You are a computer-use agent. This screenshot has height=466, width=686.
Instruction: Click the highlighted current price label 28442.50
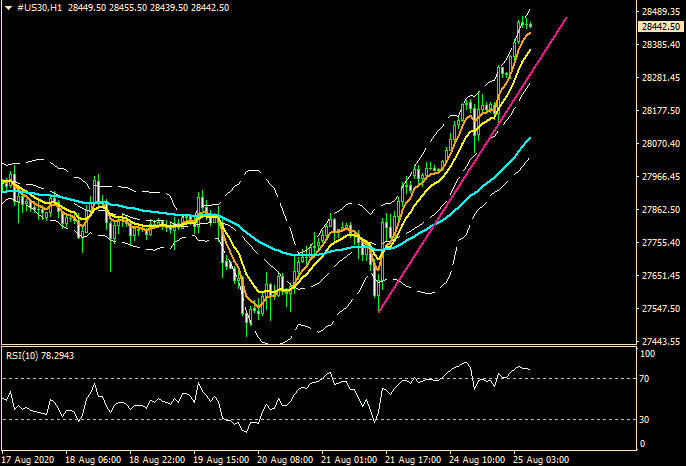pyautogui.click(x=657, y=27)
